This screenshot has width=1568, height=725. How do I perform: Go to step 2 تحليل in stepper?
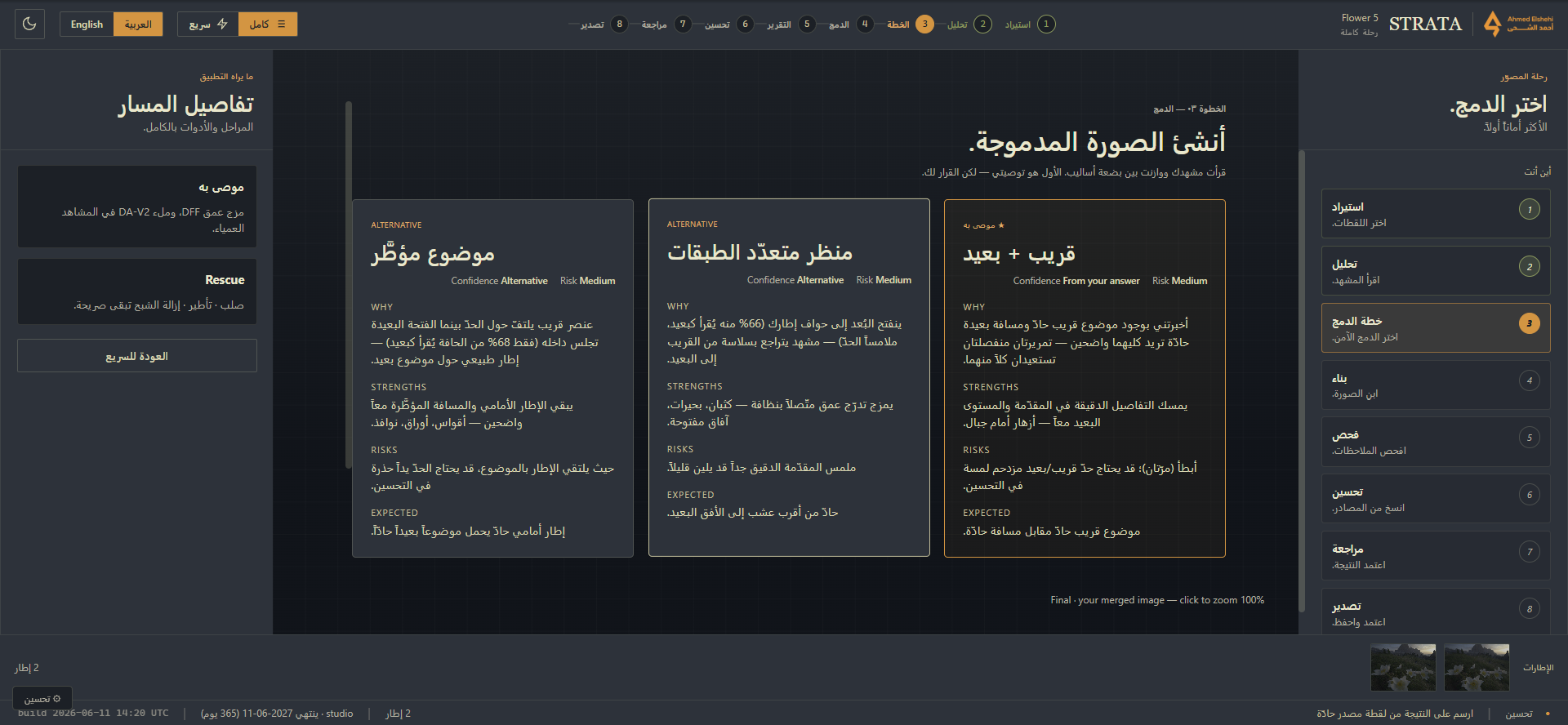(969, 24)
